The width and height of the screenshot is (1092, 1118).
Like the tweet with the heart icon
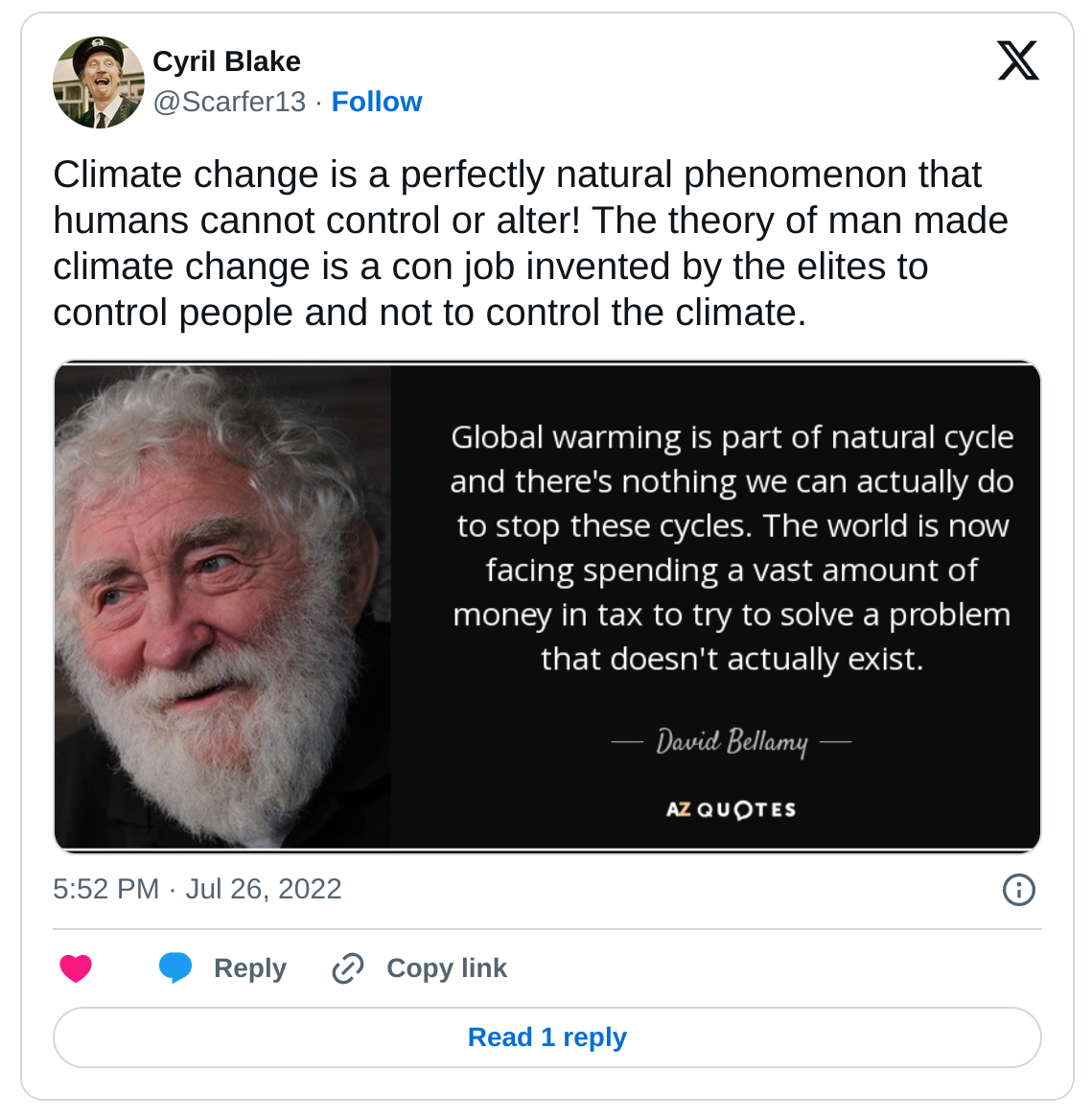[76, 968]
